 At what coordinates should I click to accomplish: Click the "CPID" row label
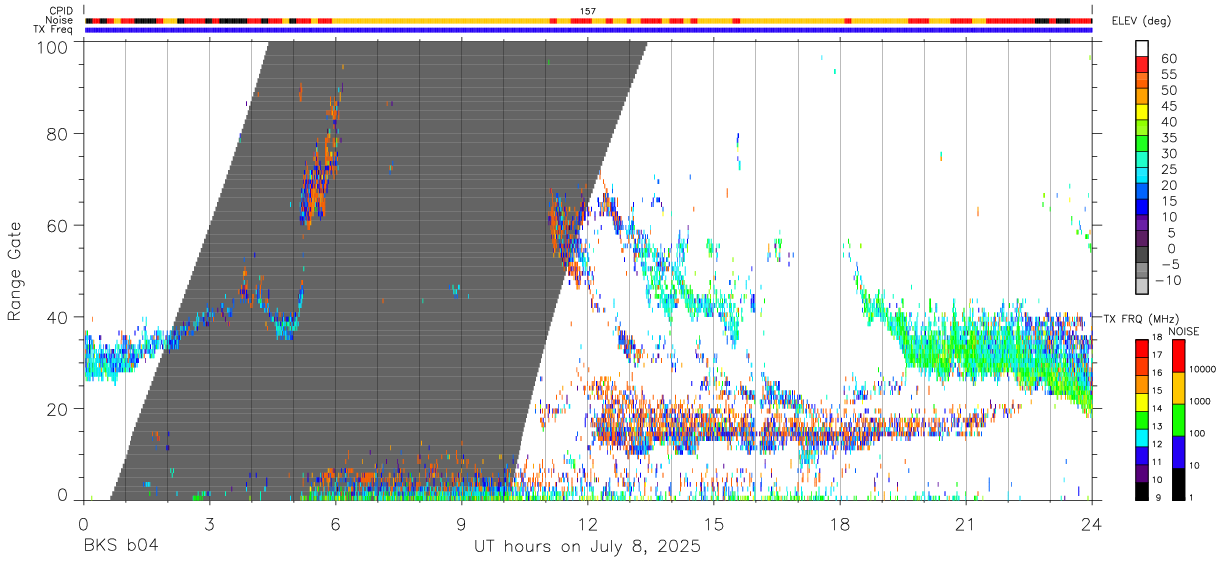(x=60, y=11)
